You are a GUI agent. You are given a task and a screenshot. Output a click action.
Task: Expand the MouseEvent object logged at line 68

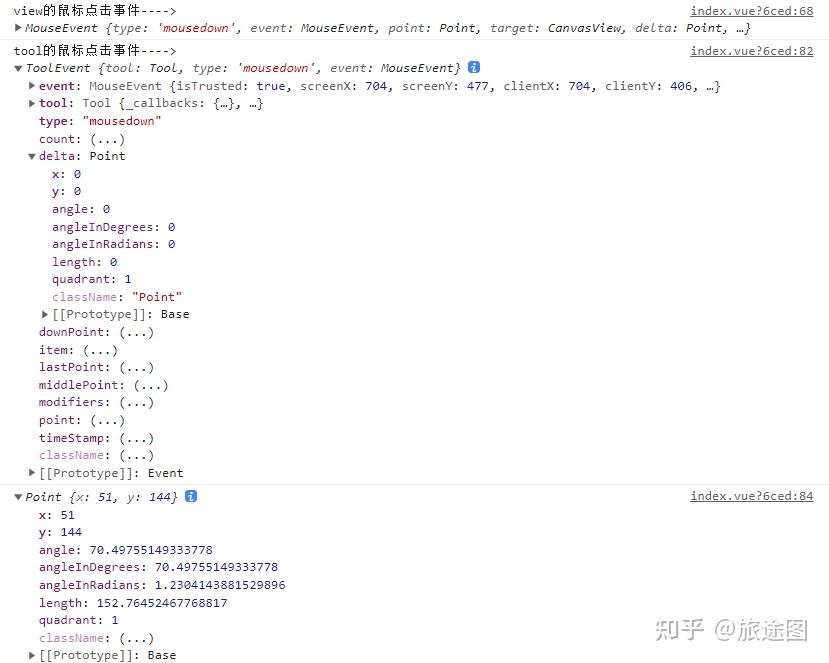[x=19, y=28]
